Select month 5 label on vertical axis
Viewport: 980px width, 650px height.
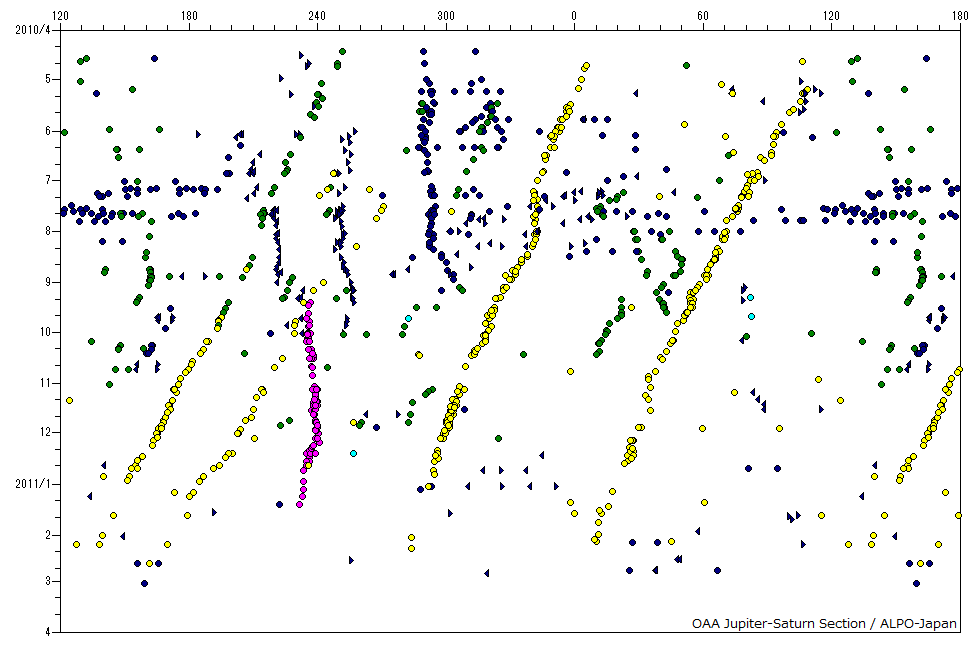[x=48, y=79]
